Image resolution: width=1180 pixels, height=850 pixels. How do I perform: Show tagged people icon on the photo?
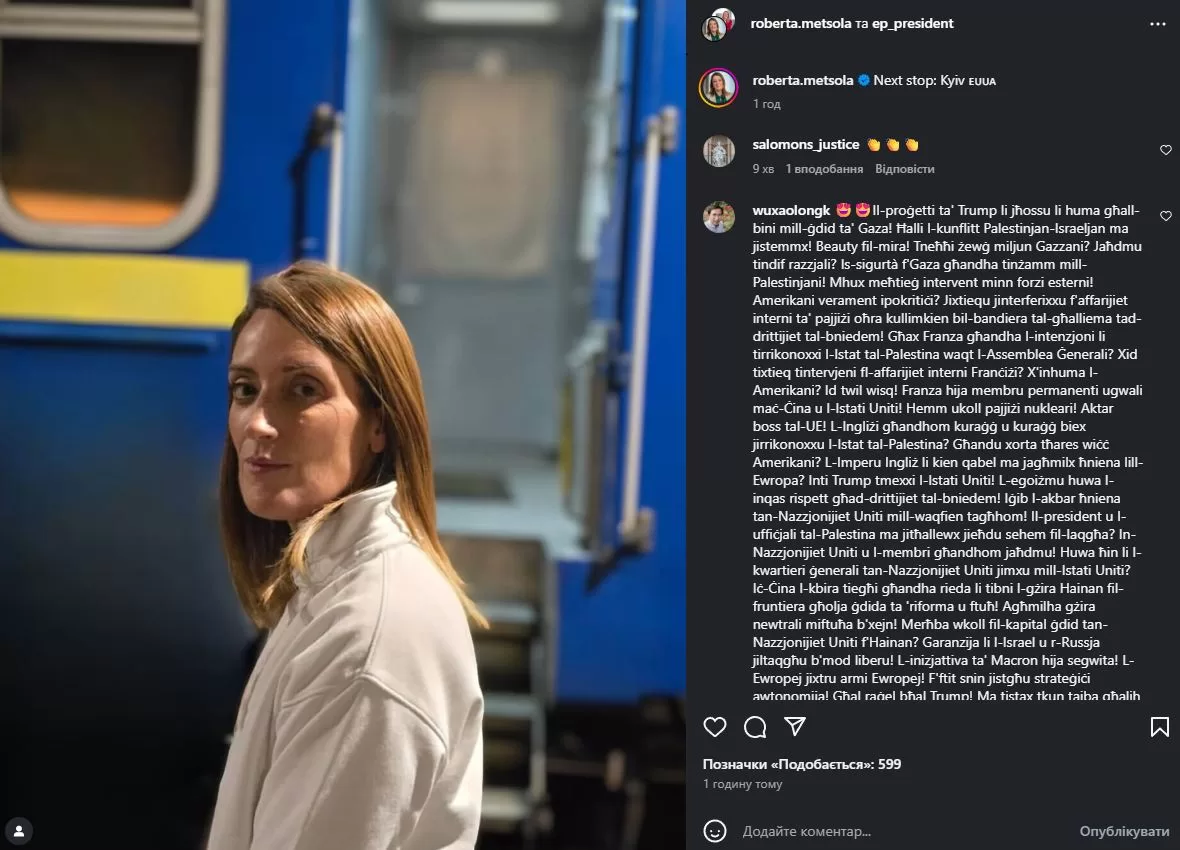[x=19, y=831]
